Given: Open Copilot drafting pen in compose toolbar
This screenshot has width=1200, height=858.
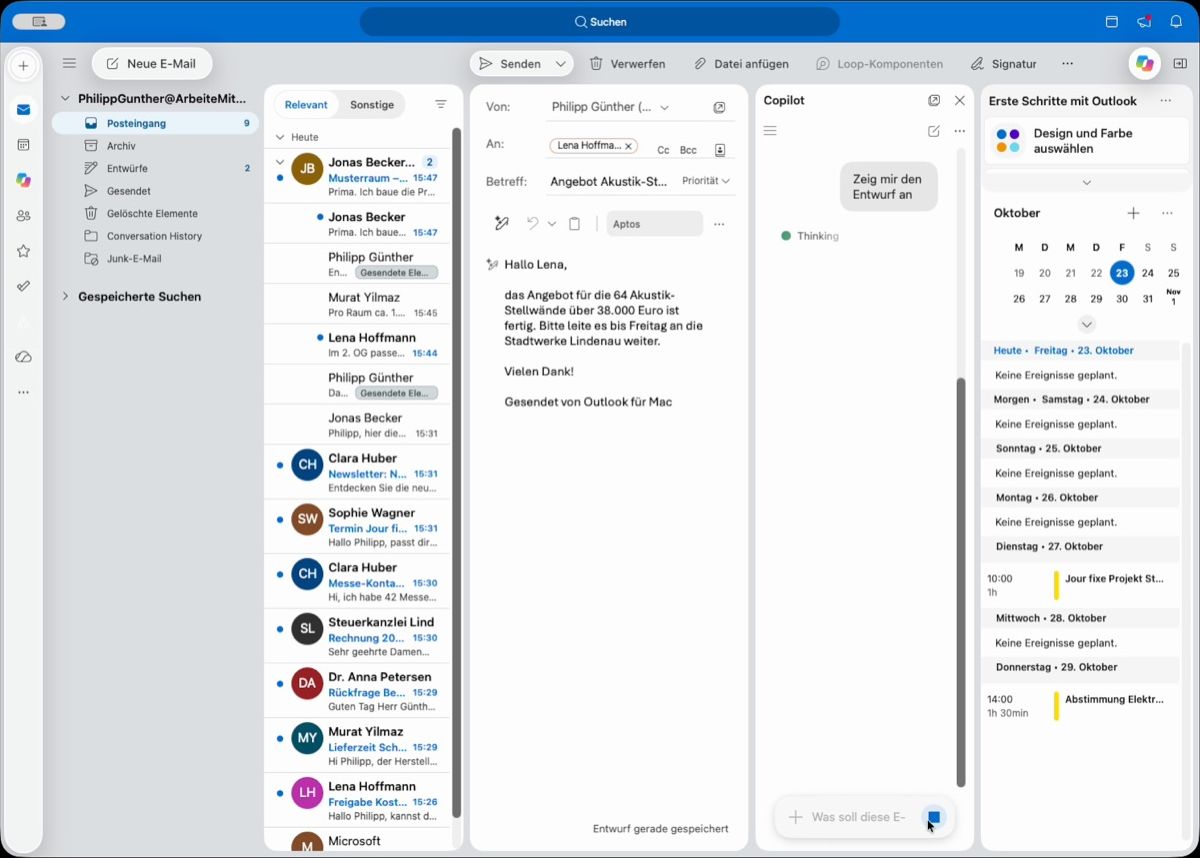Looking at the screenshot, I should pos(502,224).
